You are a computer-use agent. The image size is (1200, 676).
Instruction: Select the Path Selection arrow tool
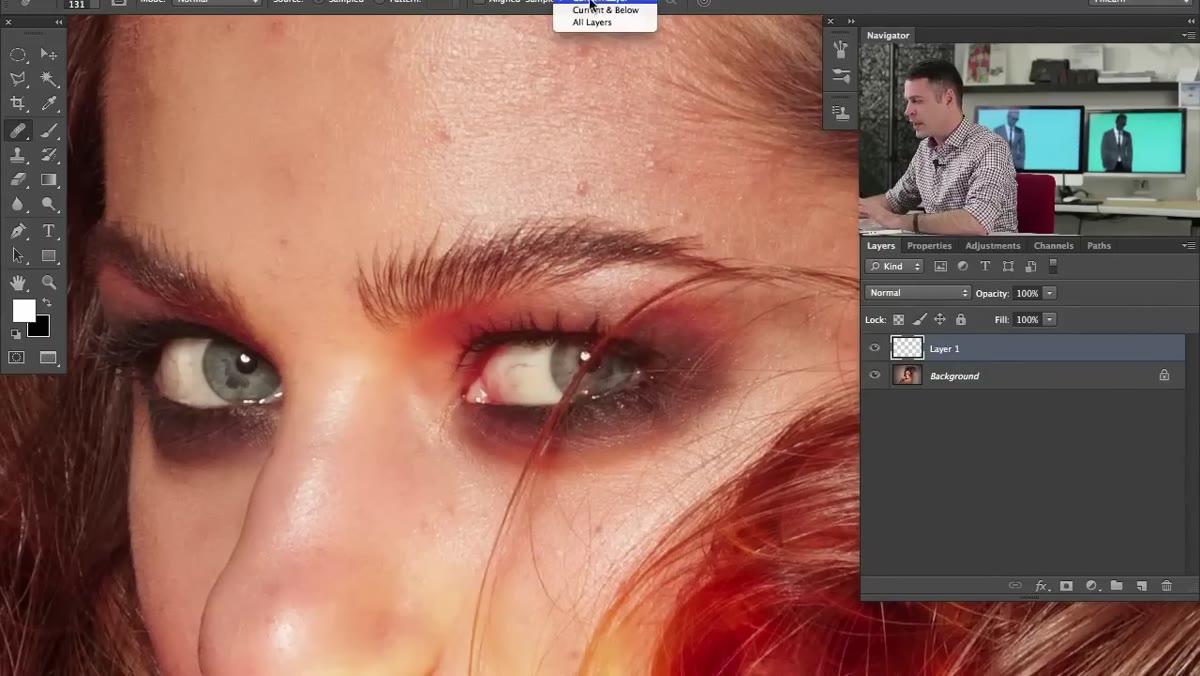pos(18,256)
